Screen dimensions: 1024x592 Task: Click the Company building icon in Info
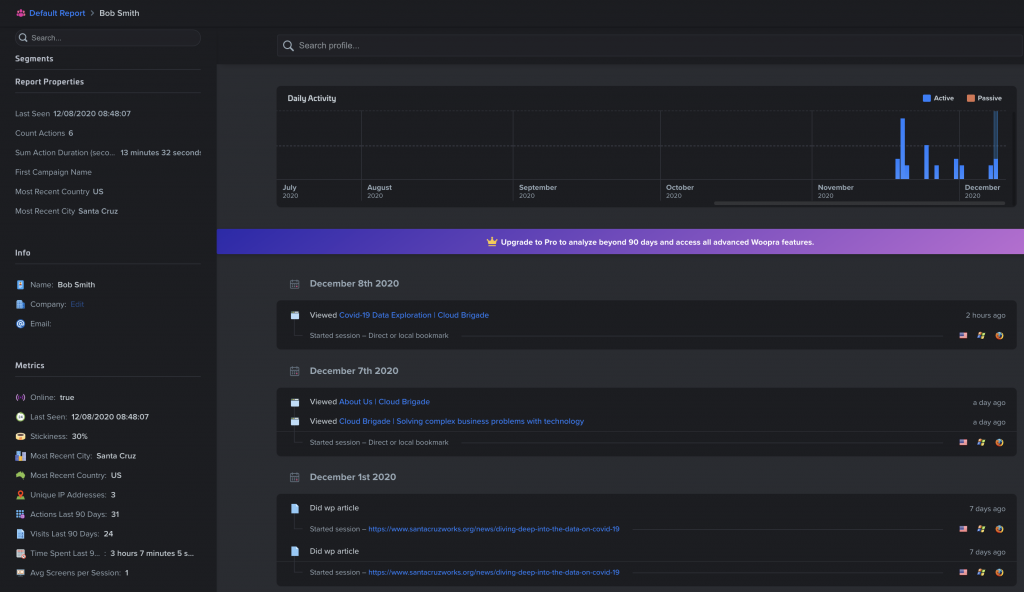click(20, 304)
